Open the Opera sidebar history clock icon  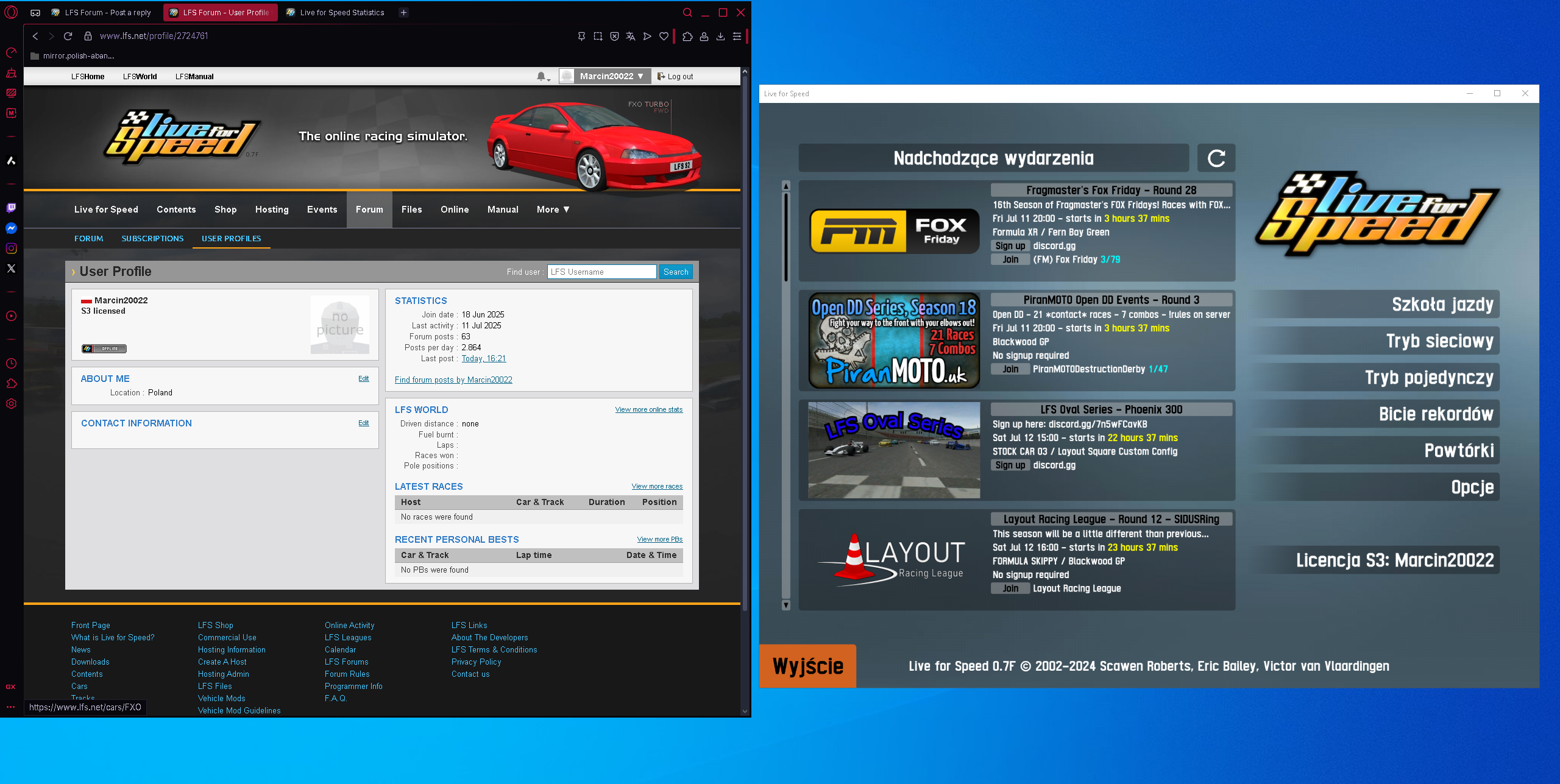pos(11,364)
